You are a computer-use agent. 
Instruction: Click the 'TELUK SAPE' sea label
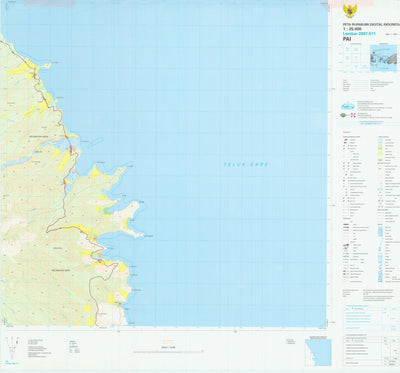pos(246,164)
